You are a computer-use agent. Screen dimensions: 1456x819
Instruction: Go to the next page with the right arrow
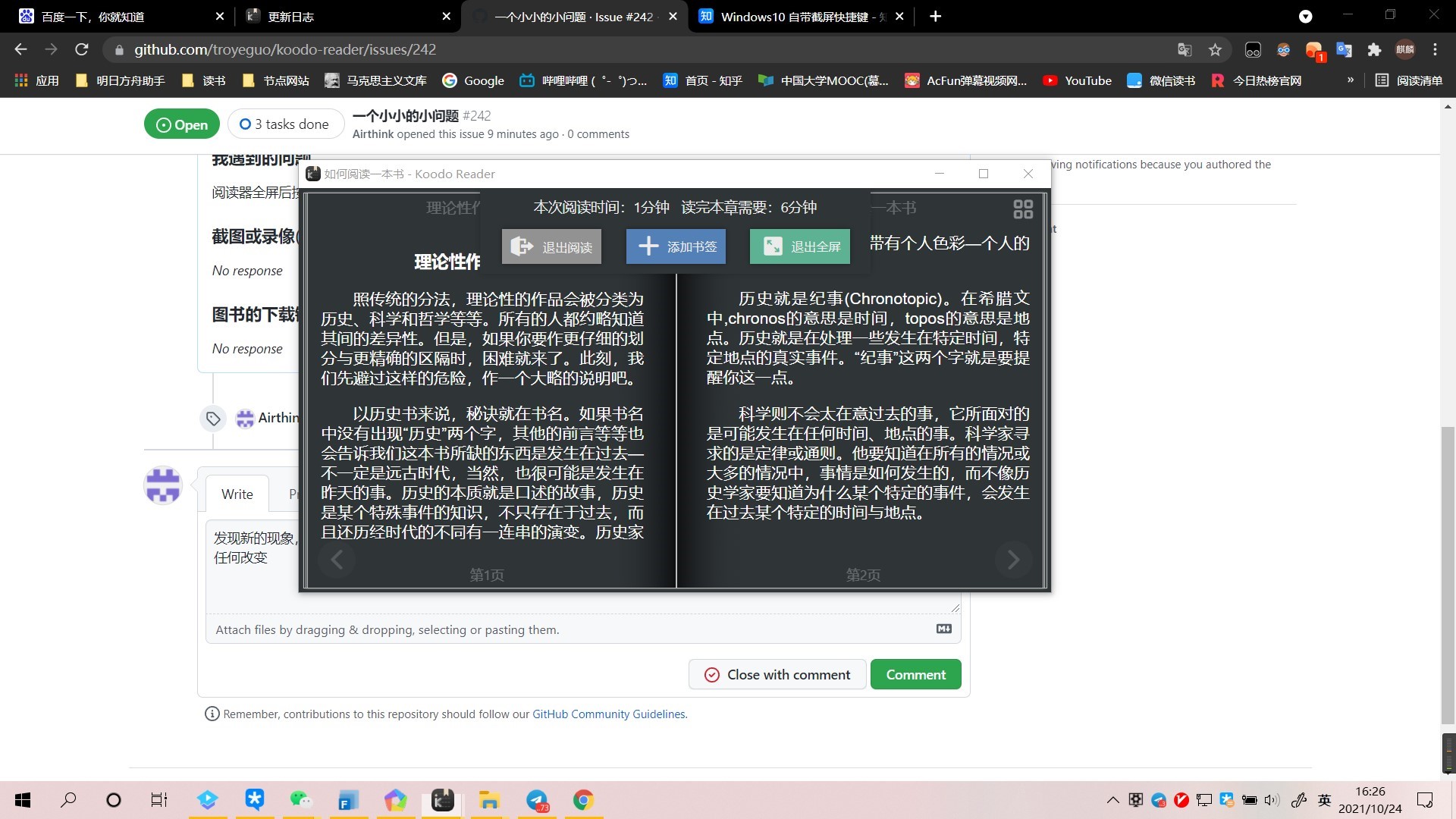1013,560
